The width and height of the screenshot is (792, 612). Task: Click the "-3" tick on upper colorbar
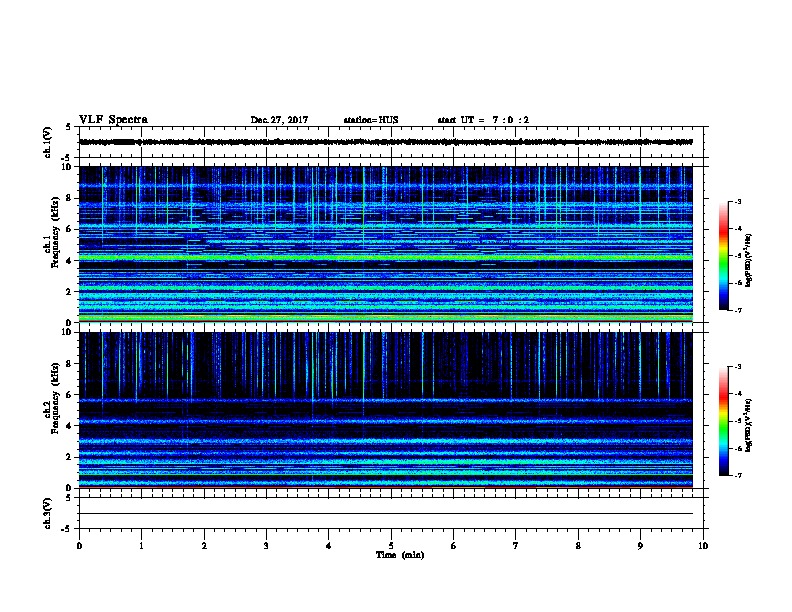coord(737,202)
